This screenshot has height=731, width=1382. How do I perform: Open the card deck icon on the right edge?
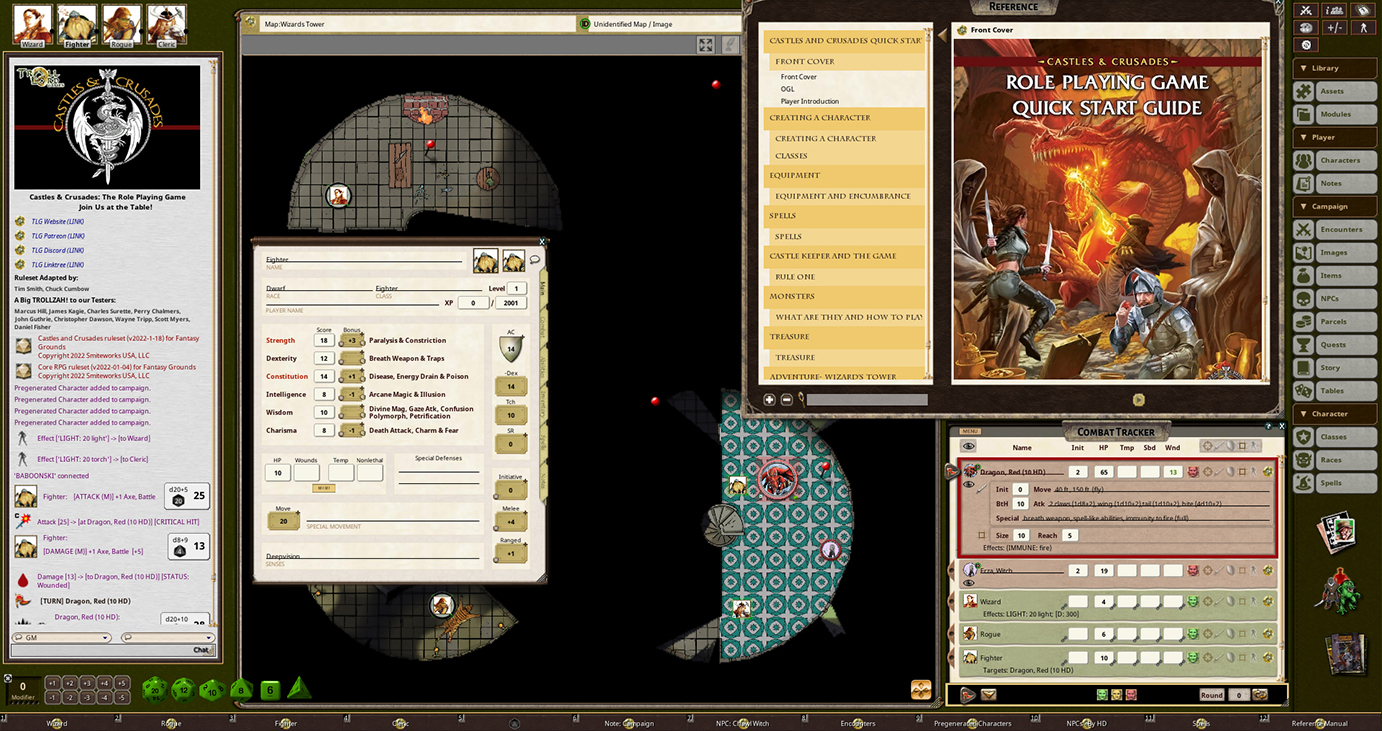tap(1338, 532)
